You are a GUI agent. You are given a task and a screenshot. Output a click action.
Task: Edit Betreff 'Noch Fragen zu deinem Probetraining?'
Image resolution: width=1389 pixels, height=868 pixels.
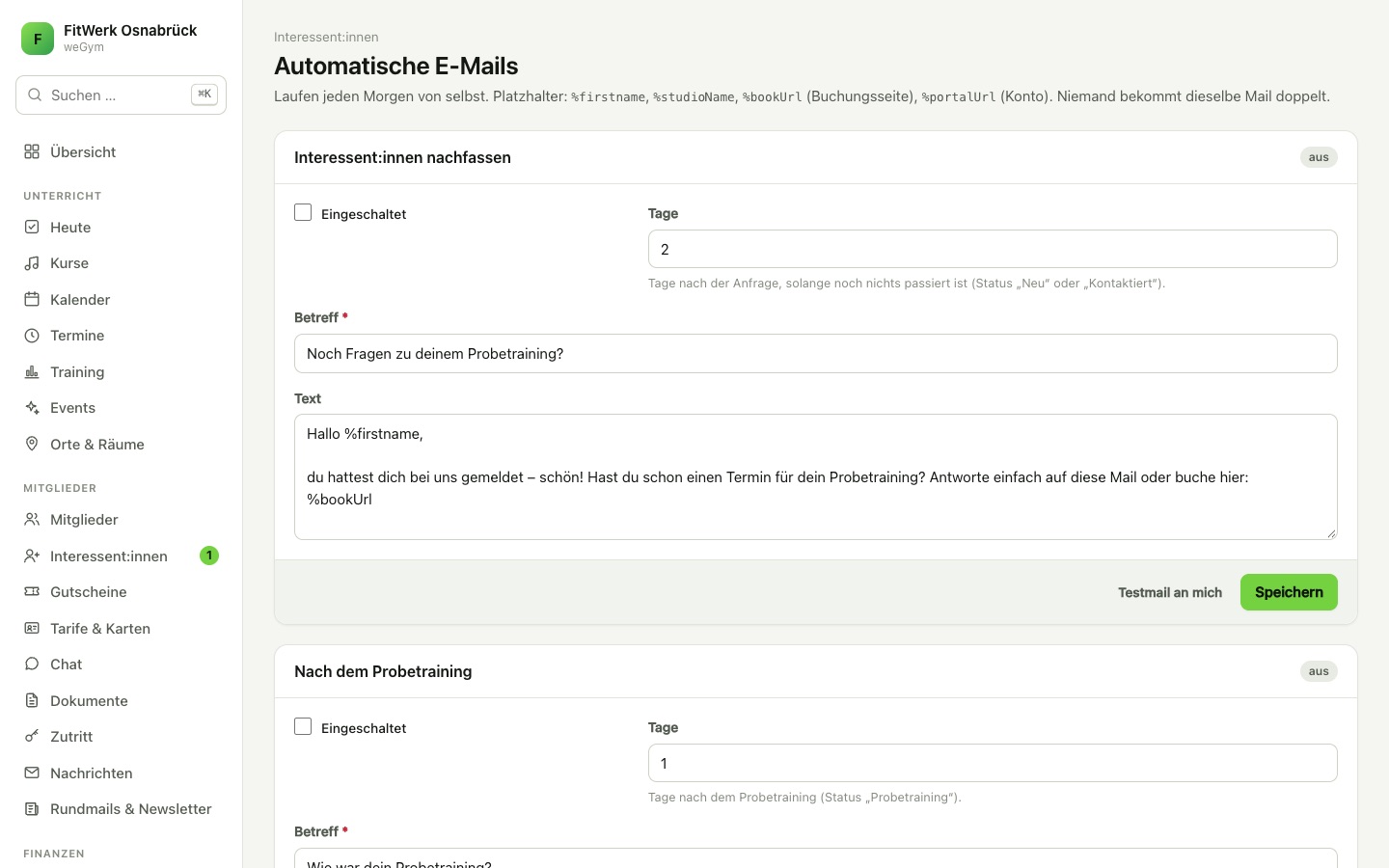pyautogui.click(x=816, y=353)
